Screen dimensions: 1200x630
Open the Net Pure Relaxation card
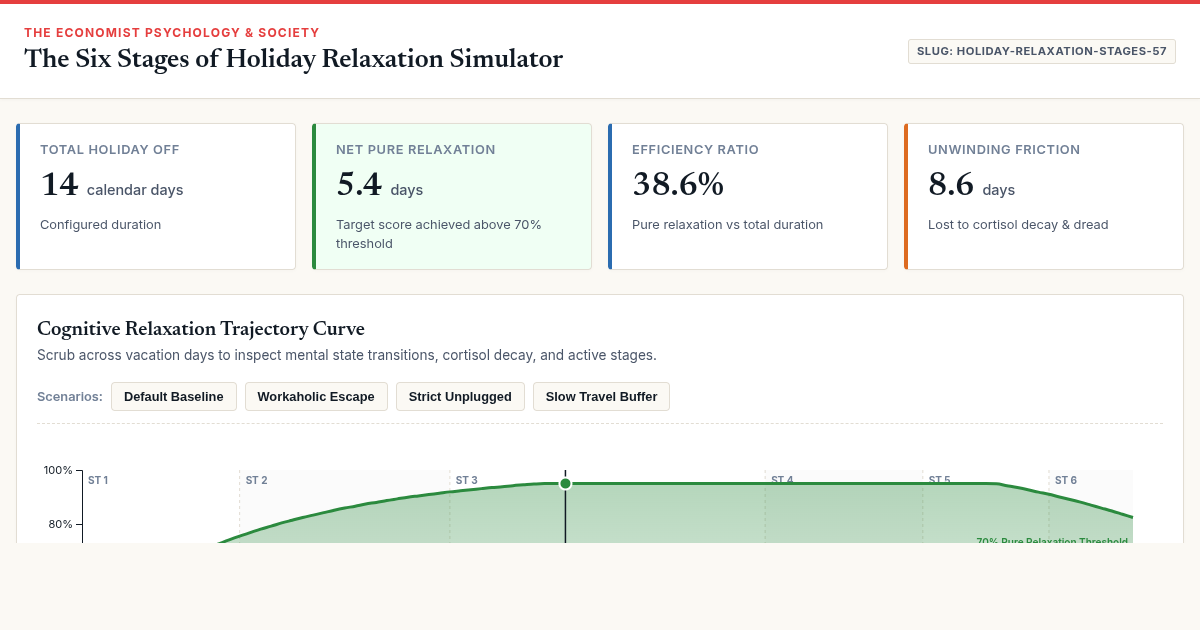[452, 196]
